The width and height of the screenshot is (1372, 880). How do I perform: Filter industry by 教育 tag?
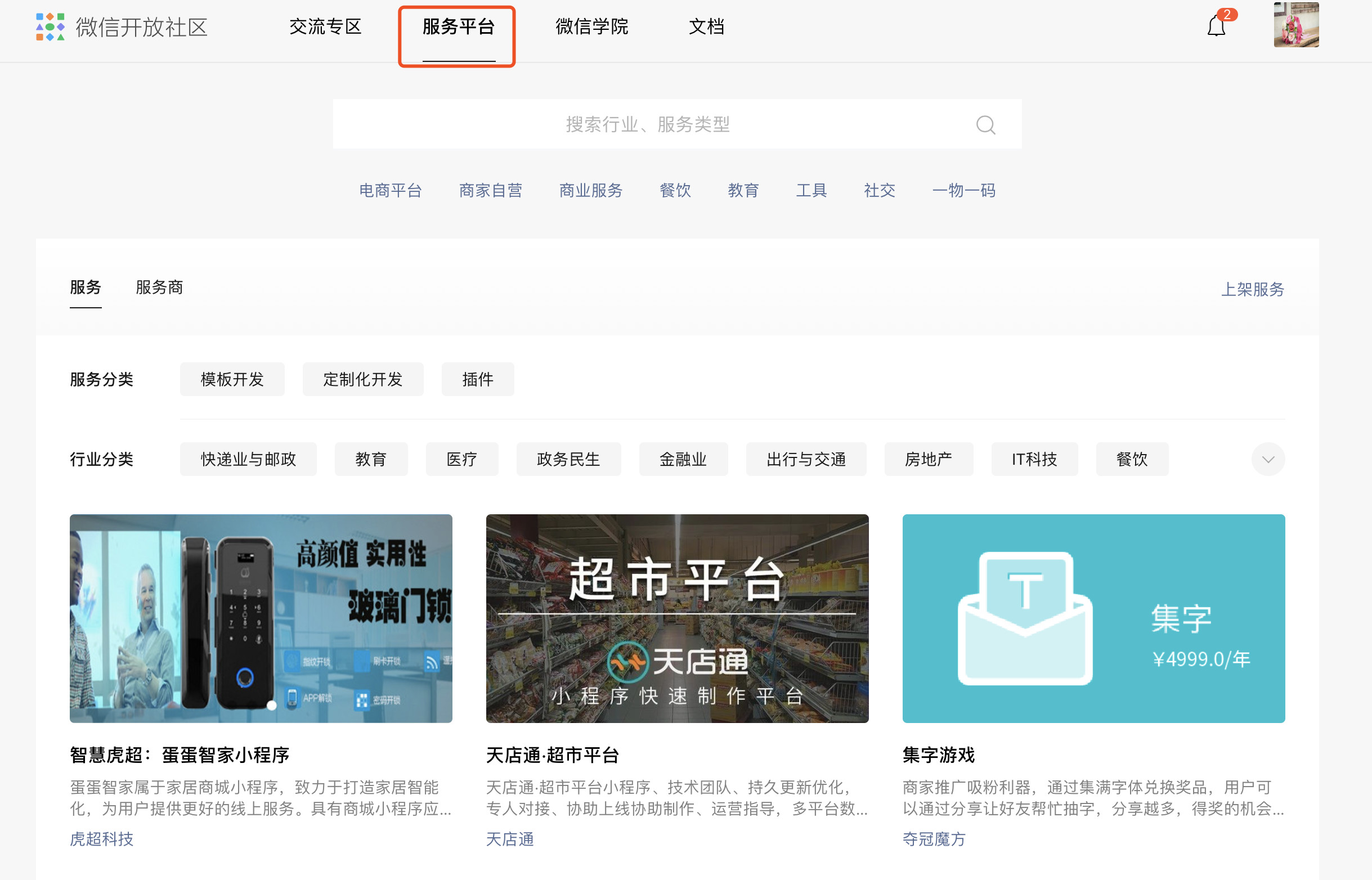[x=371, y=460]
